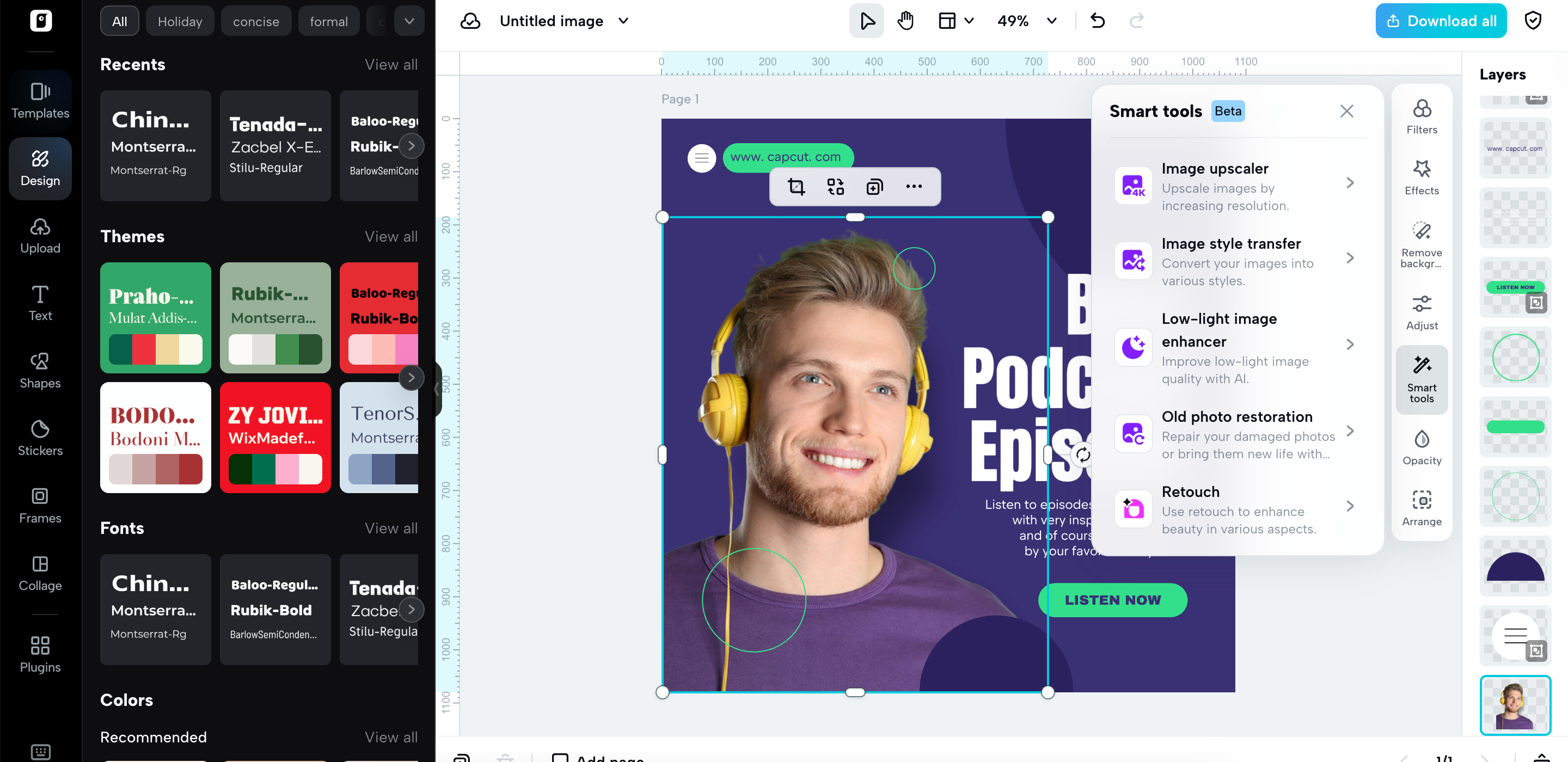Click View all next to Fonts
This screenshot has width=1568, height=762.
[391, 527]
